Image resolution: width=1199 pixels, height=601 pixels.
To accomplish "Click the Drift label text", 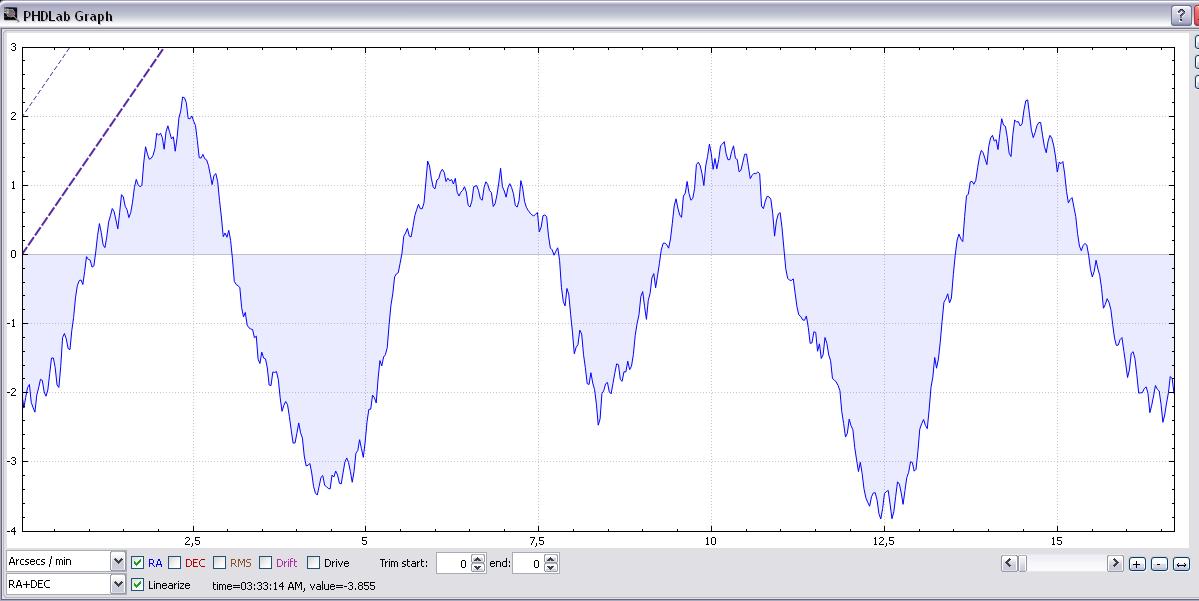I will pos(287,563).
